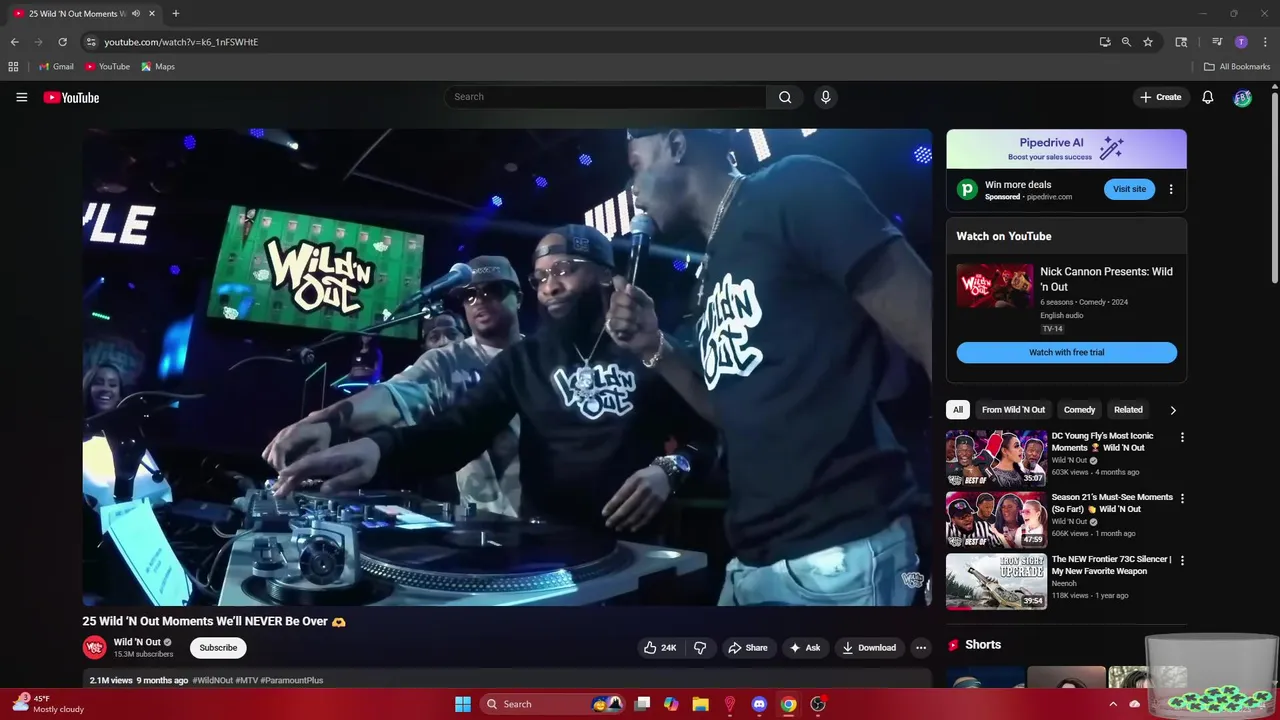Select the Related filter chip
1280x720 pixels.
point(1128,410)
